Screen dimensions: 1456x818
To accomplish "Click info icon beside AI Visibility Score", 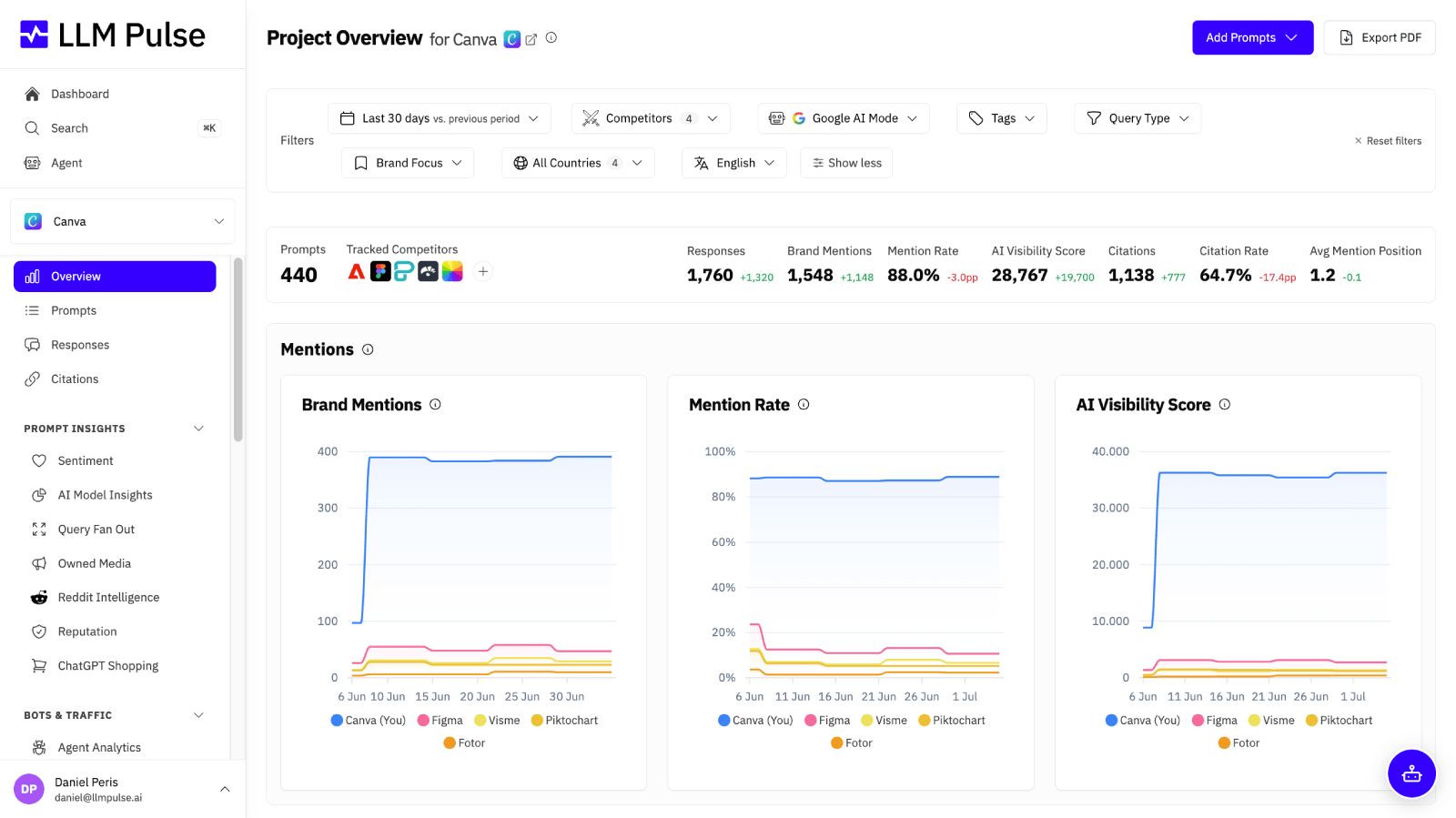I will [x=1225, y=405].
